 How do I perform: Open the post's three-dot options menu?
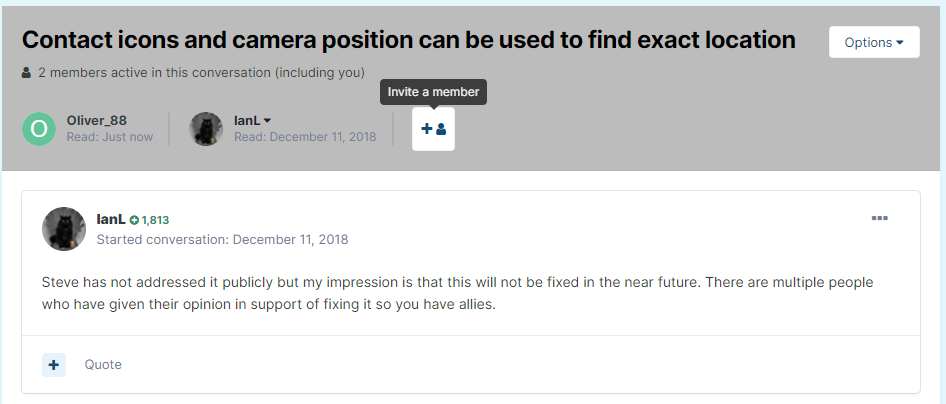[x=880, y=218]
